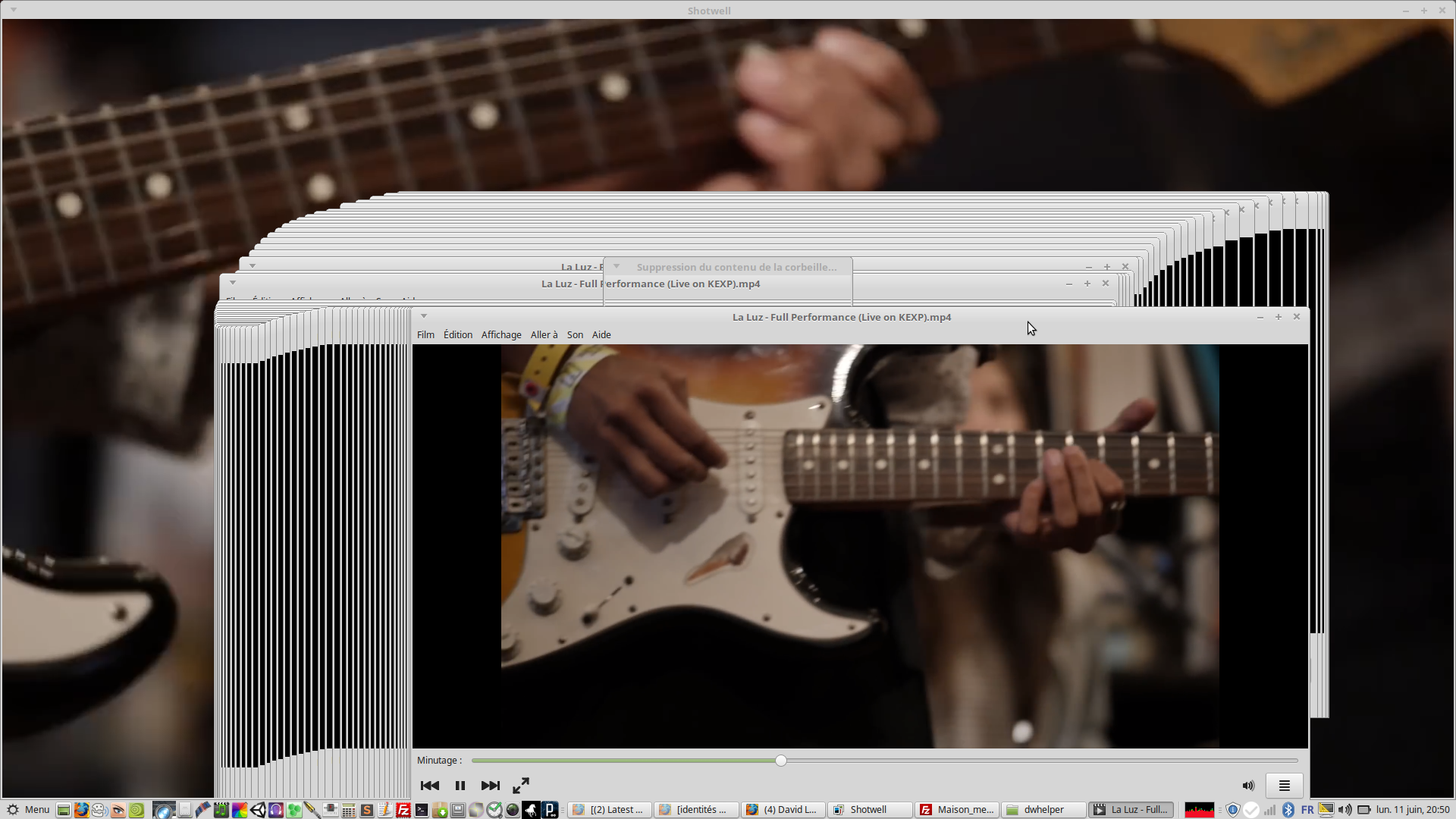Launch FileZilla from panel launcher
Image resolution: width=1456 pixels, height=819 pixels.
tap(403, 810)
